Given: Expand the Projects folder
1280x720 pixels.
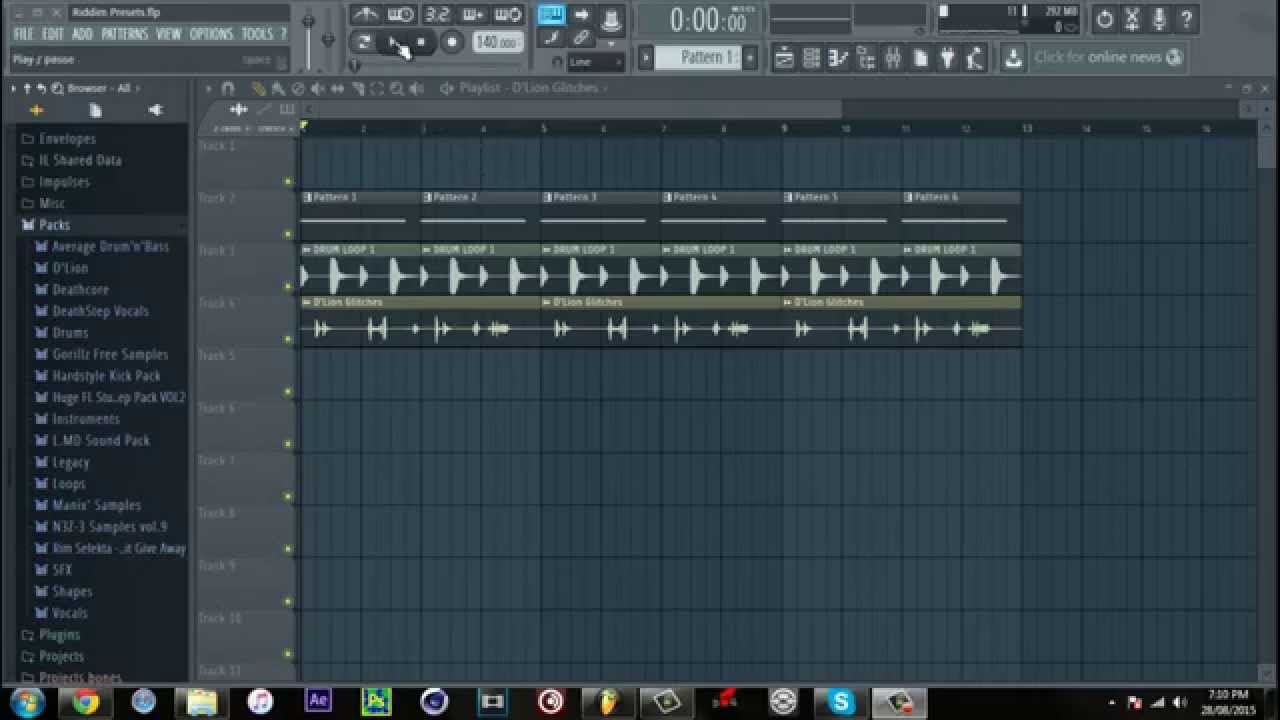Looking at the screenshot, I should [61, 657].
